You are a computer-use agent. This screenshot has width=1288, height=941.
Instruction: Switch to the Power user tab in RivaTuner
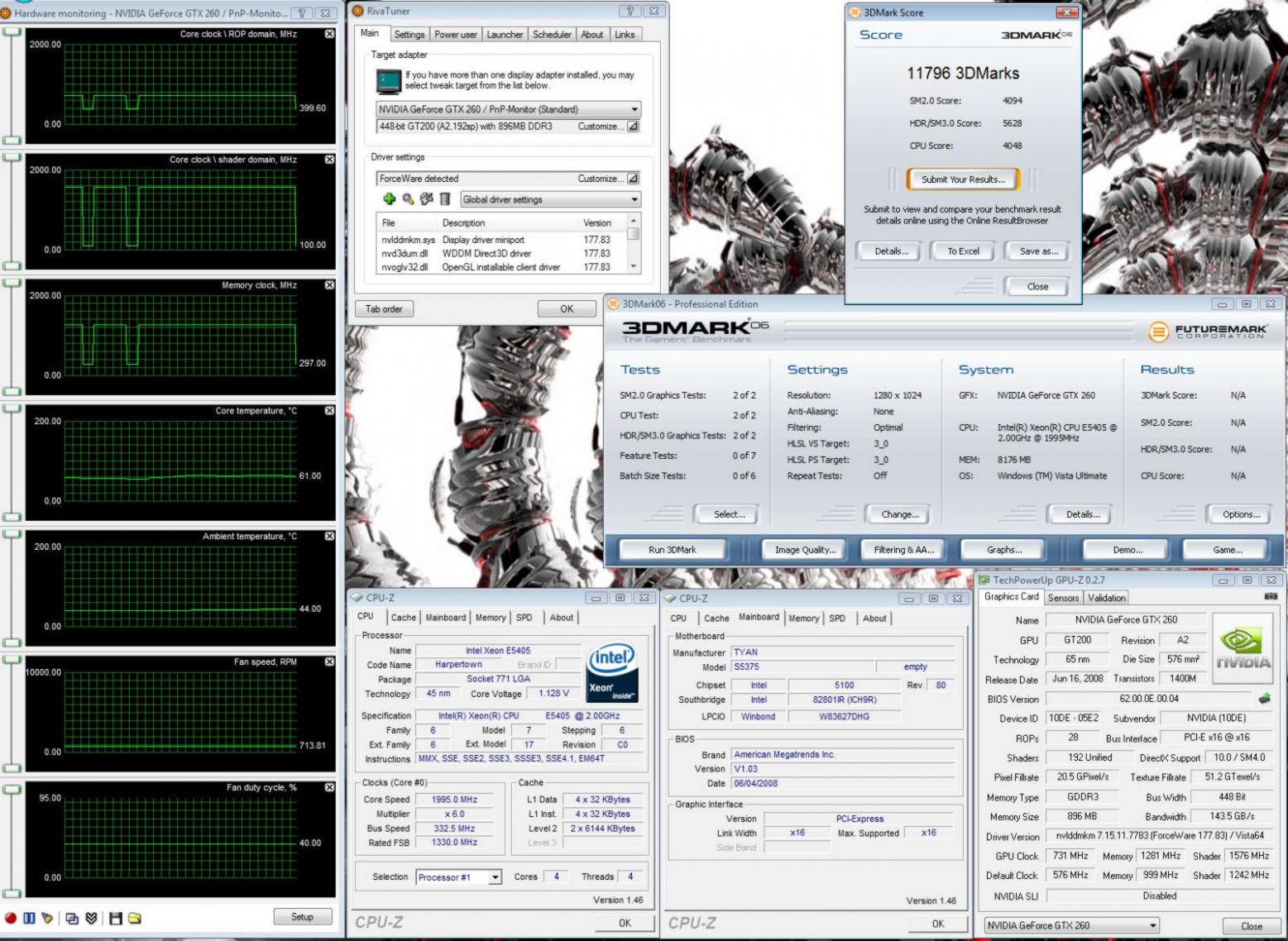pyautogui.click(x=456, y=35)
